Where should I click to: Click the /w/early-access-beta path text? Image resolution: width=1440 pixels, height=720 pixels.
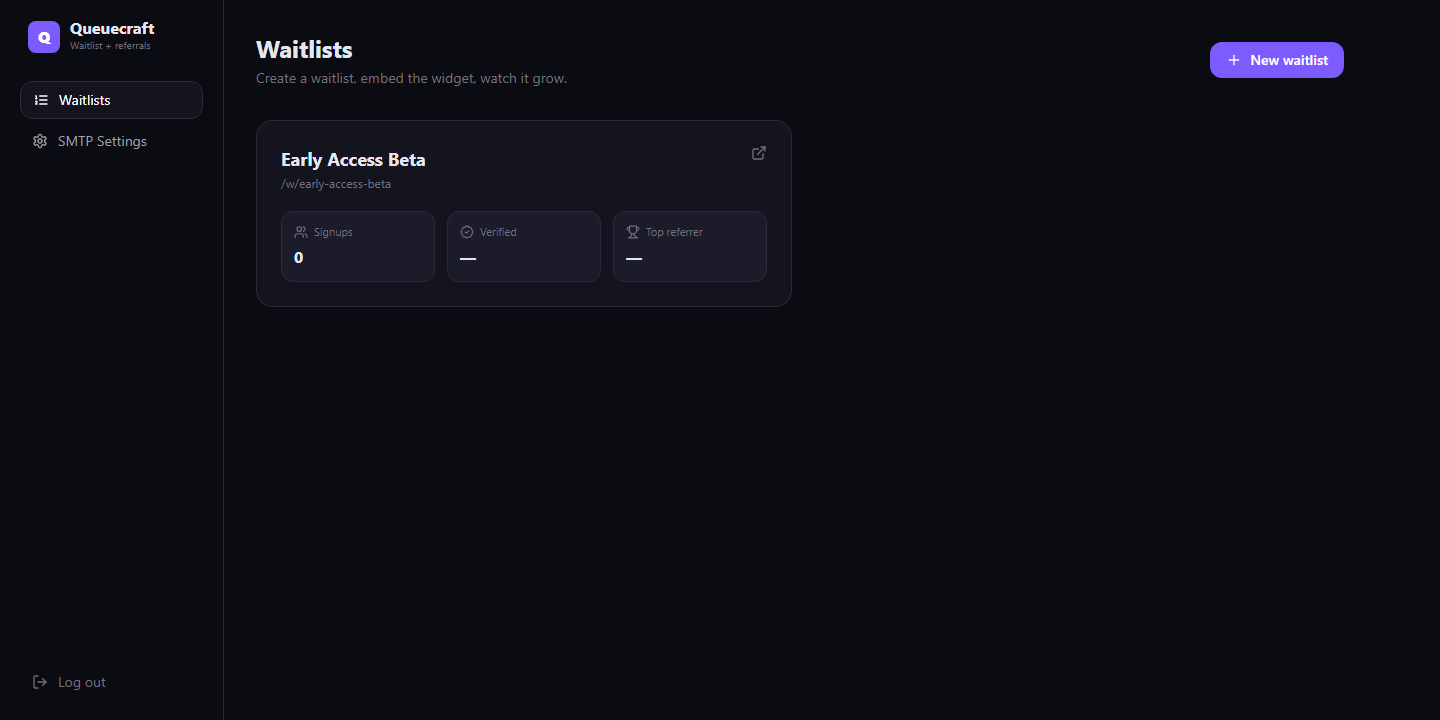click(x=336, y=184)
